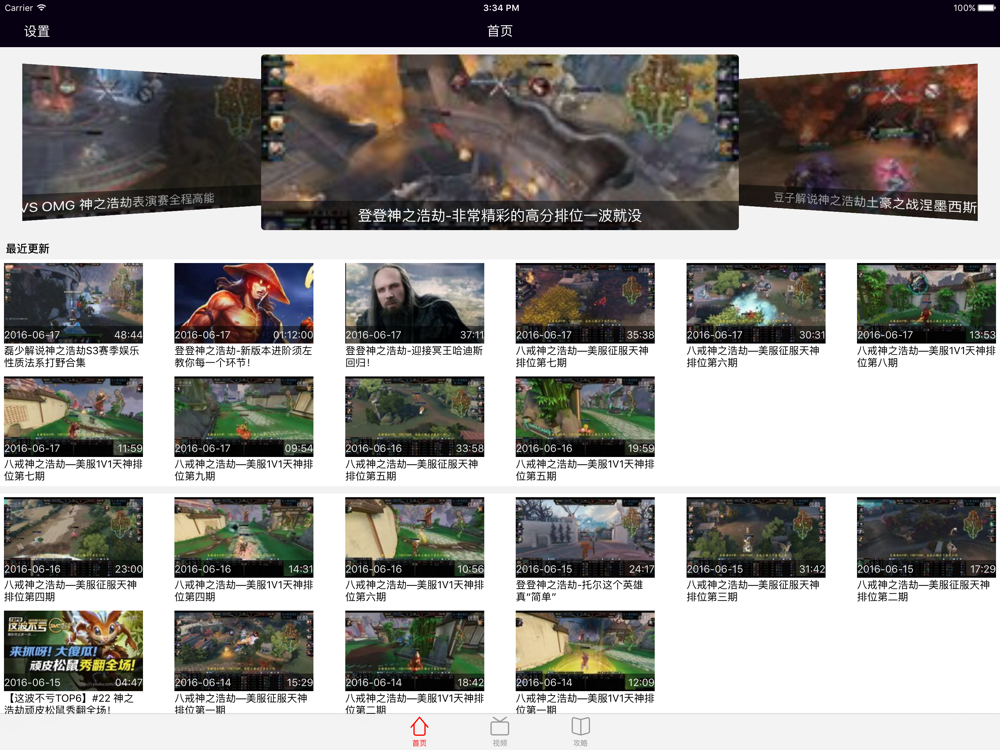Screen dimensions: 1000x750
Task: Play the 11:59 video thumbnail
Action: (73, 416)
